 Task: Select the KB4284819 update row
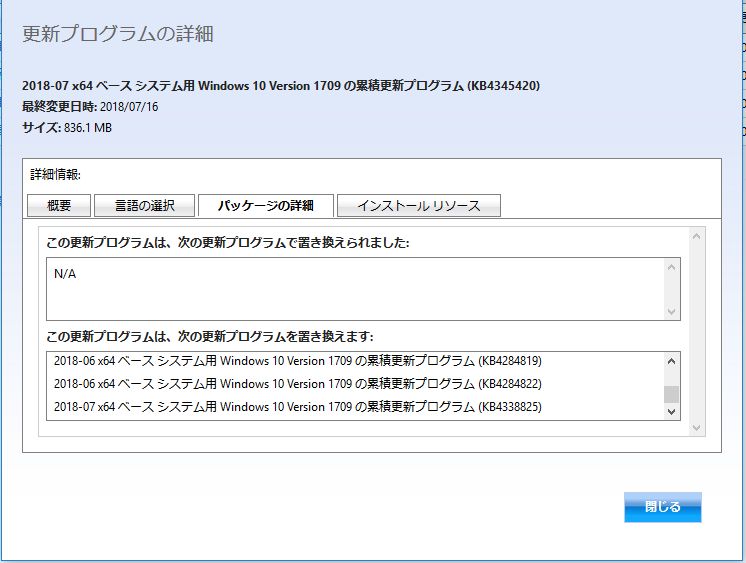point(298,361)
